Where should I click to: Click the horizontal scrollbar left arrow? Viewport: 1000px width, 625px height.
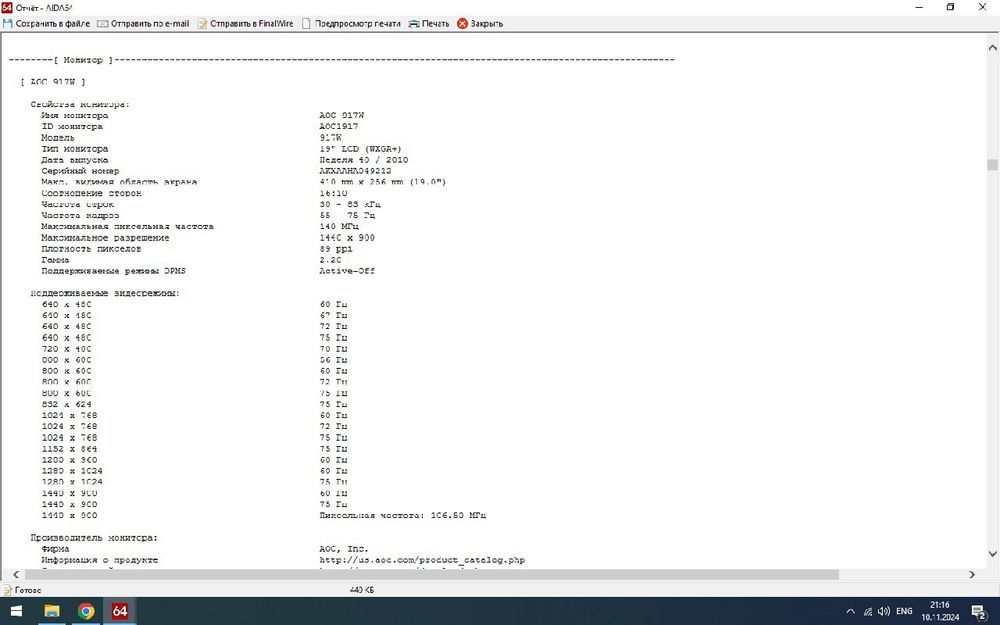point(16,575)
